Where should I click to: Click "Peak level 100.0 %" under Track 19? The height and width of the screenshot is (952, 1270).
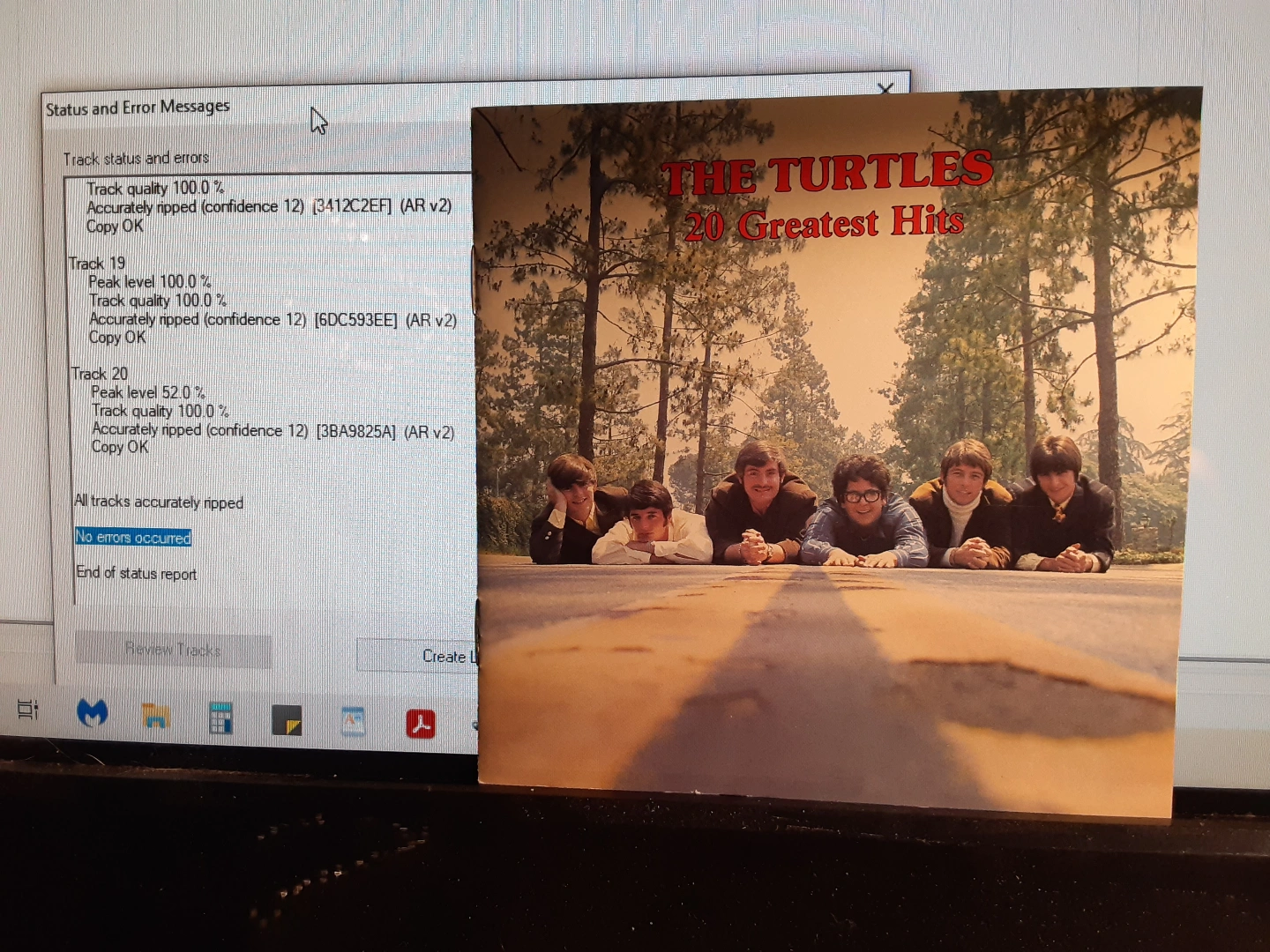click(150, 281)
